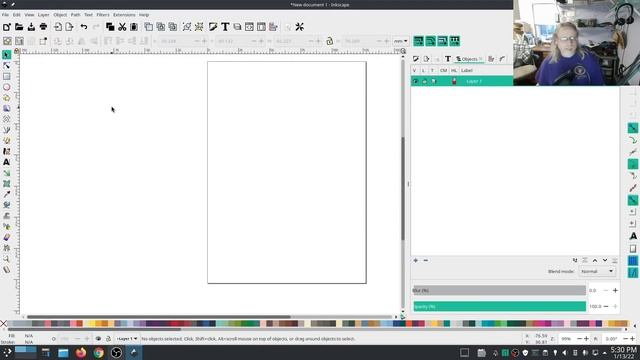
Task: Open the Layer 1 dropdown in status bar
Action: (x=127, y=339)
